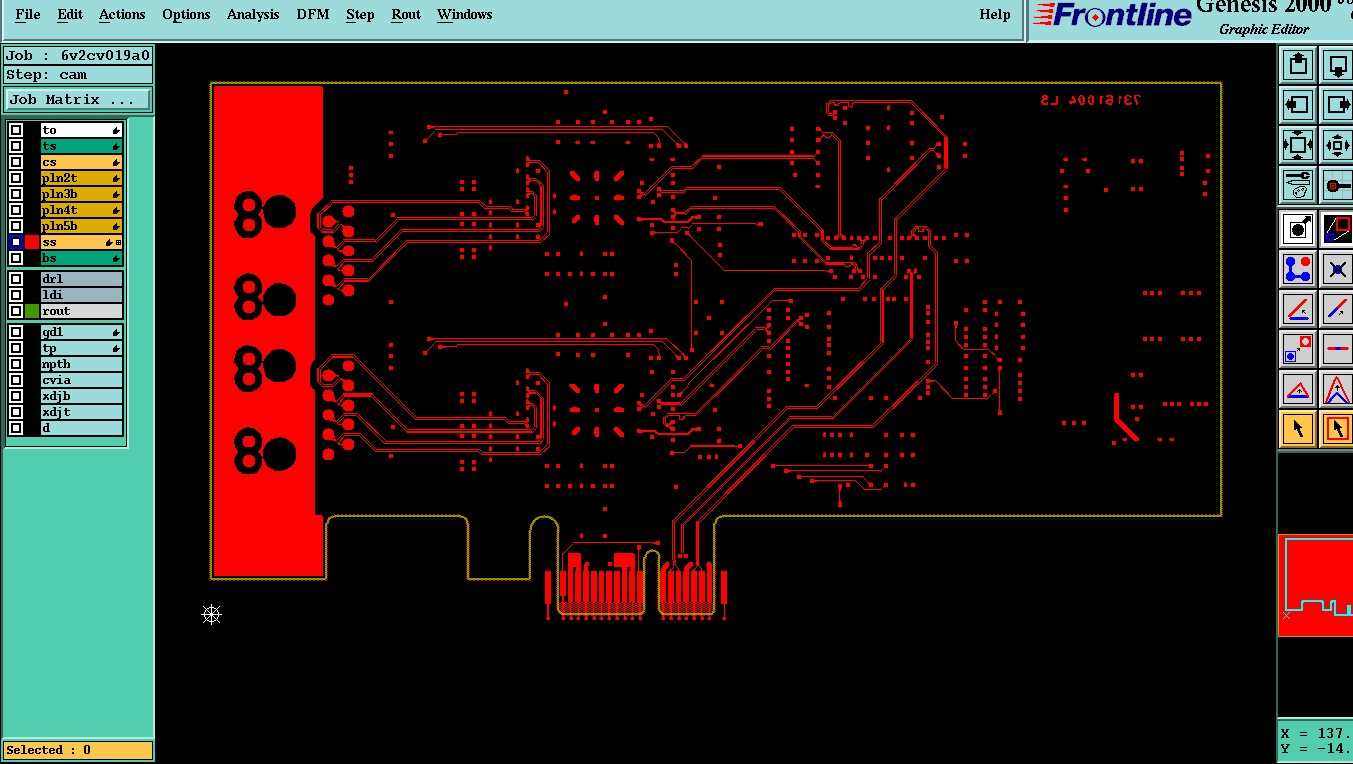Enable the checkbox for layer pln2t
Image resolution: width=1353 pixels, height=764 pixels.
16,178
